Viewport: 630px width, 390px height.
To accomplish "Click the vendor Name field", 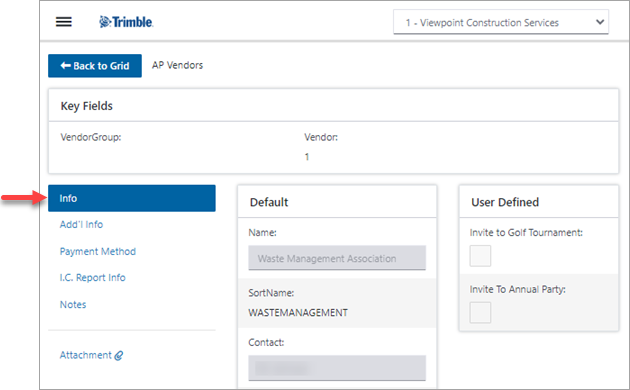I will pos(337,258).
